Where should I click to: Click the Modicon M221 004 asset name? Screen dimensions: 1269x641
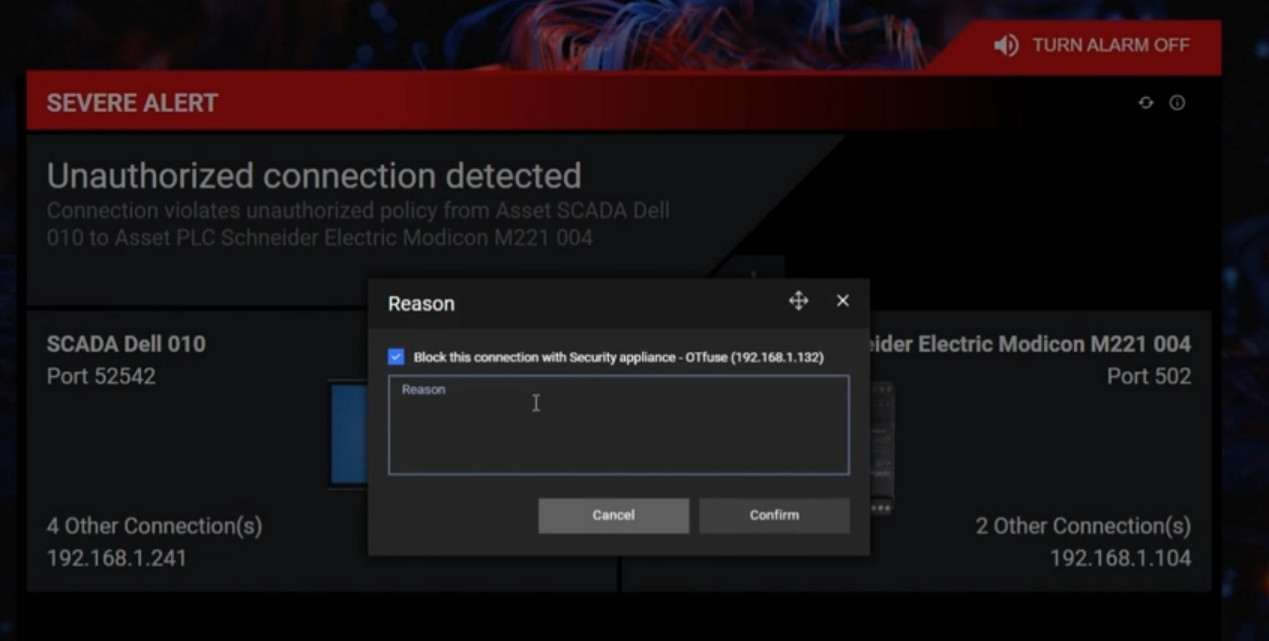pos(1030,344)
